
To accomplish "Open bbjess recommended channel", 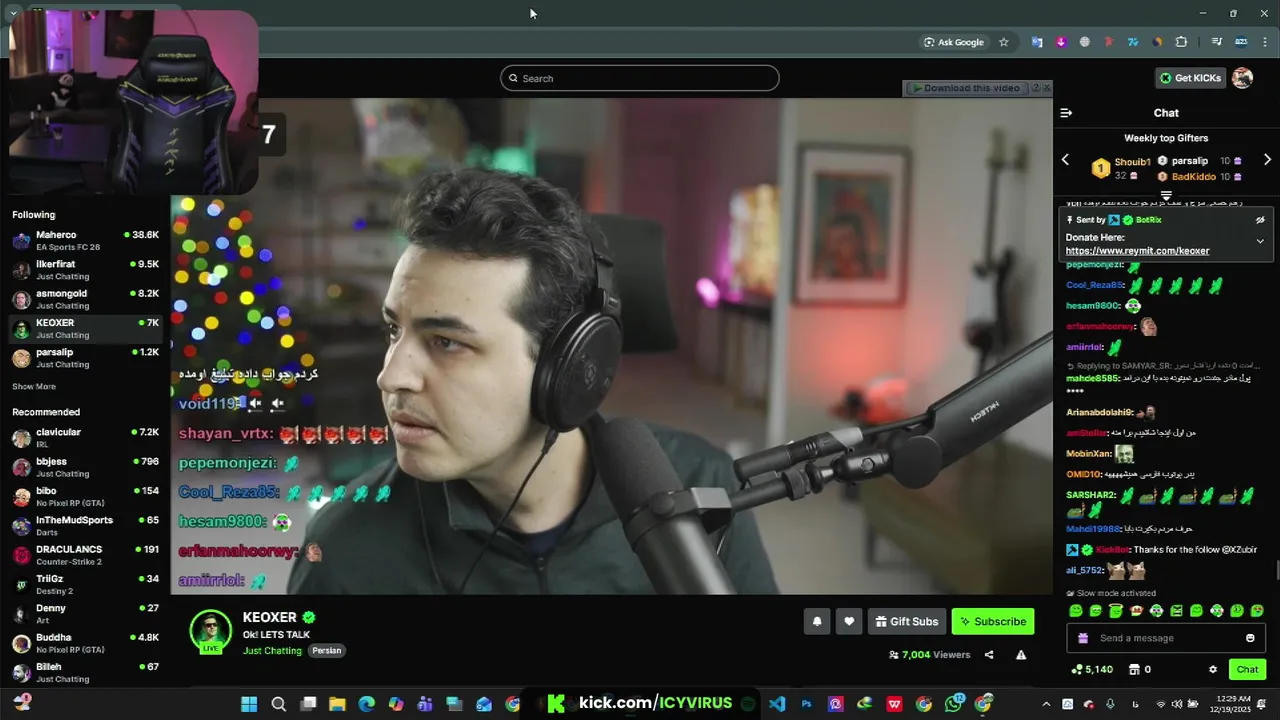I will pos(85,467).
